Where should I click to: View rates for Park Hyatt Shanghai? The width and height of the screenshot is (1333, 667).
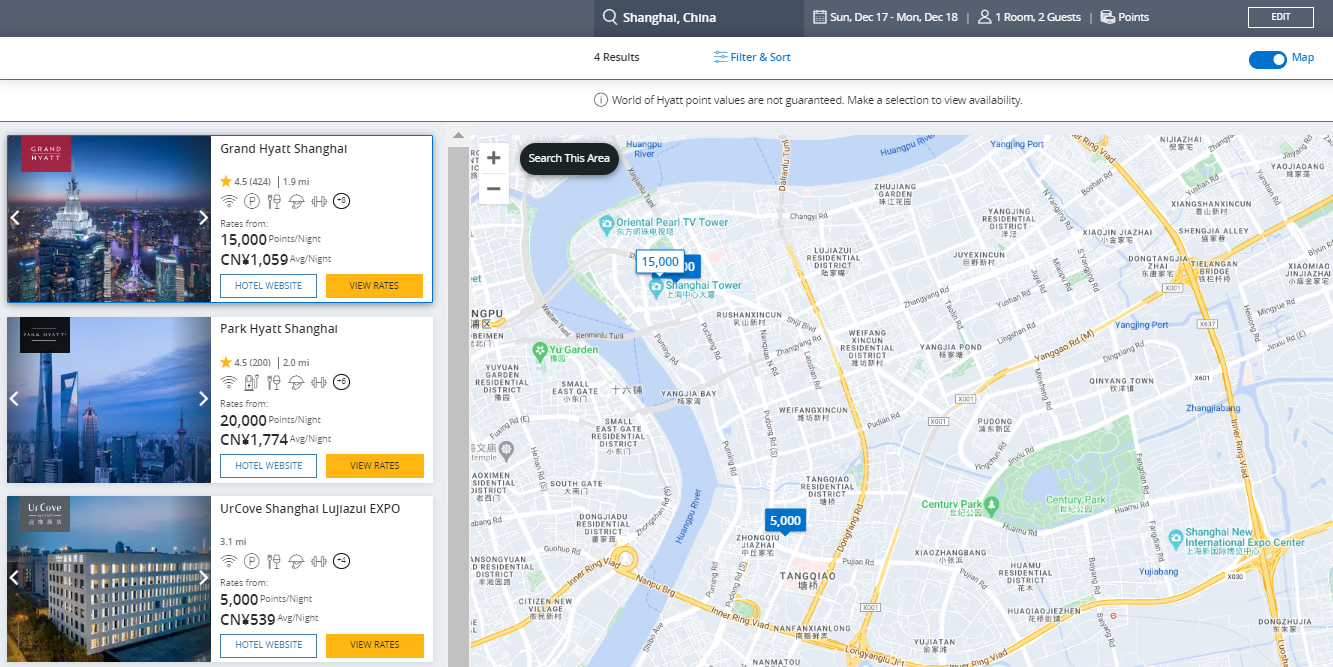[x=374, y=466]
